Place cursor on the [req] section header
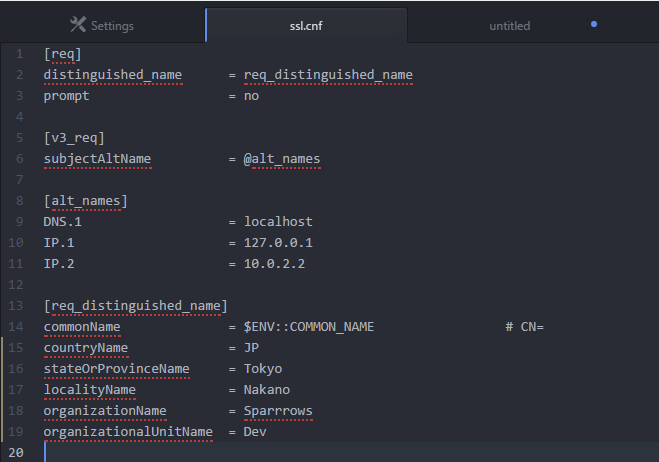Image resolution: width=659 pixels, height=462 pixels. point(62,53)
